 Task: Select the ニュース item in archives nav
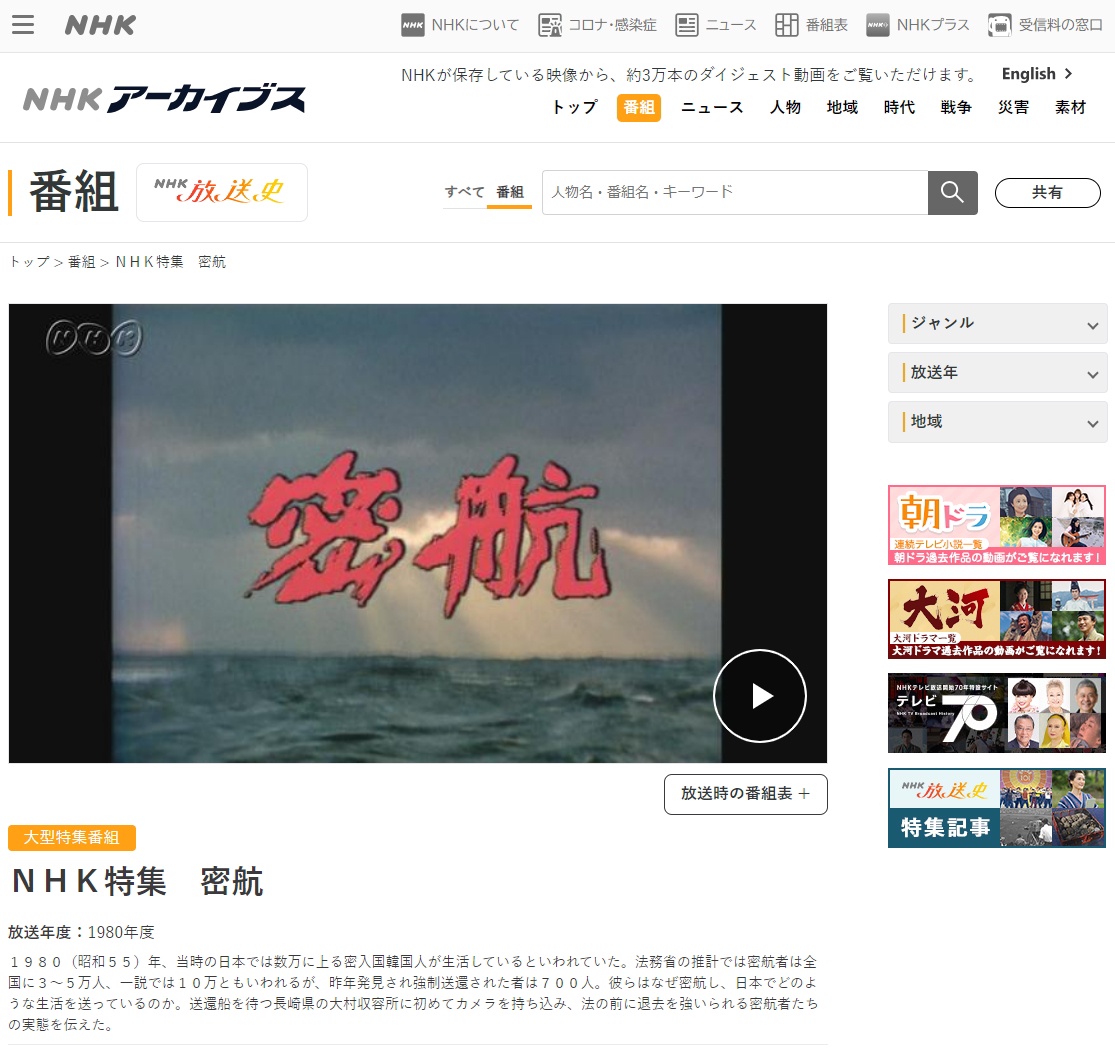(x=712, y=107)
